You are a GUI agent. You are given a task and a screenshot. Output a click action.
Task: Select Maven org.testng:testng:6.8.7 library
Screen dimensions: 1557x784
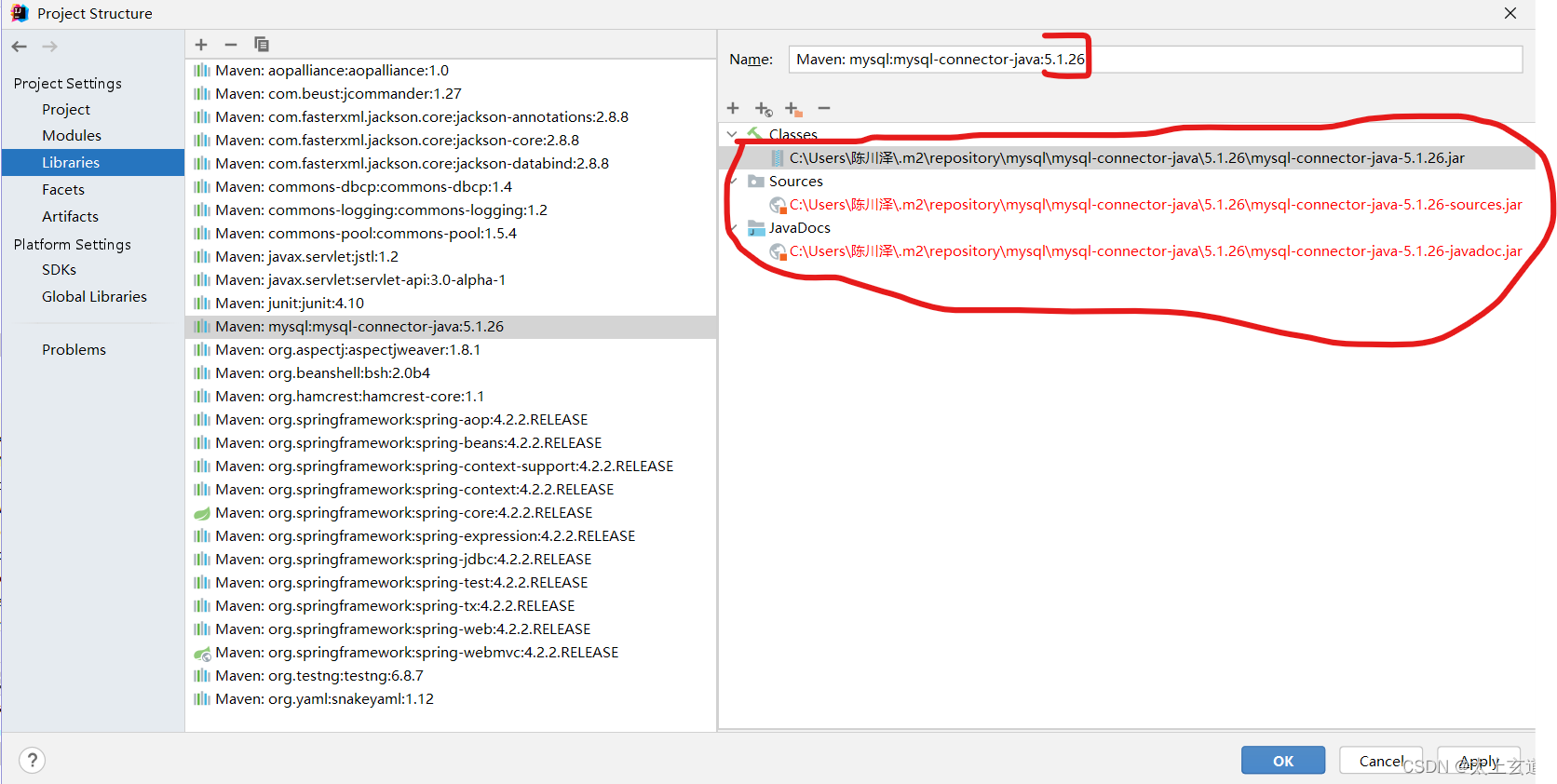point(319,676)
